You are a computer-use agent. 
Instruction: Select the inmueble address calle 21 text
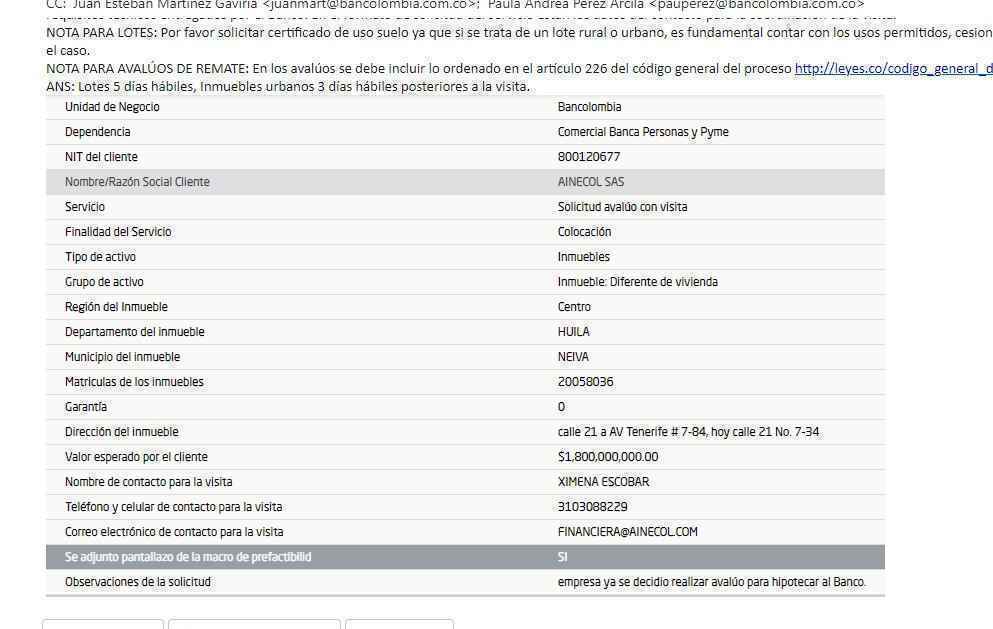click(688, 432)
